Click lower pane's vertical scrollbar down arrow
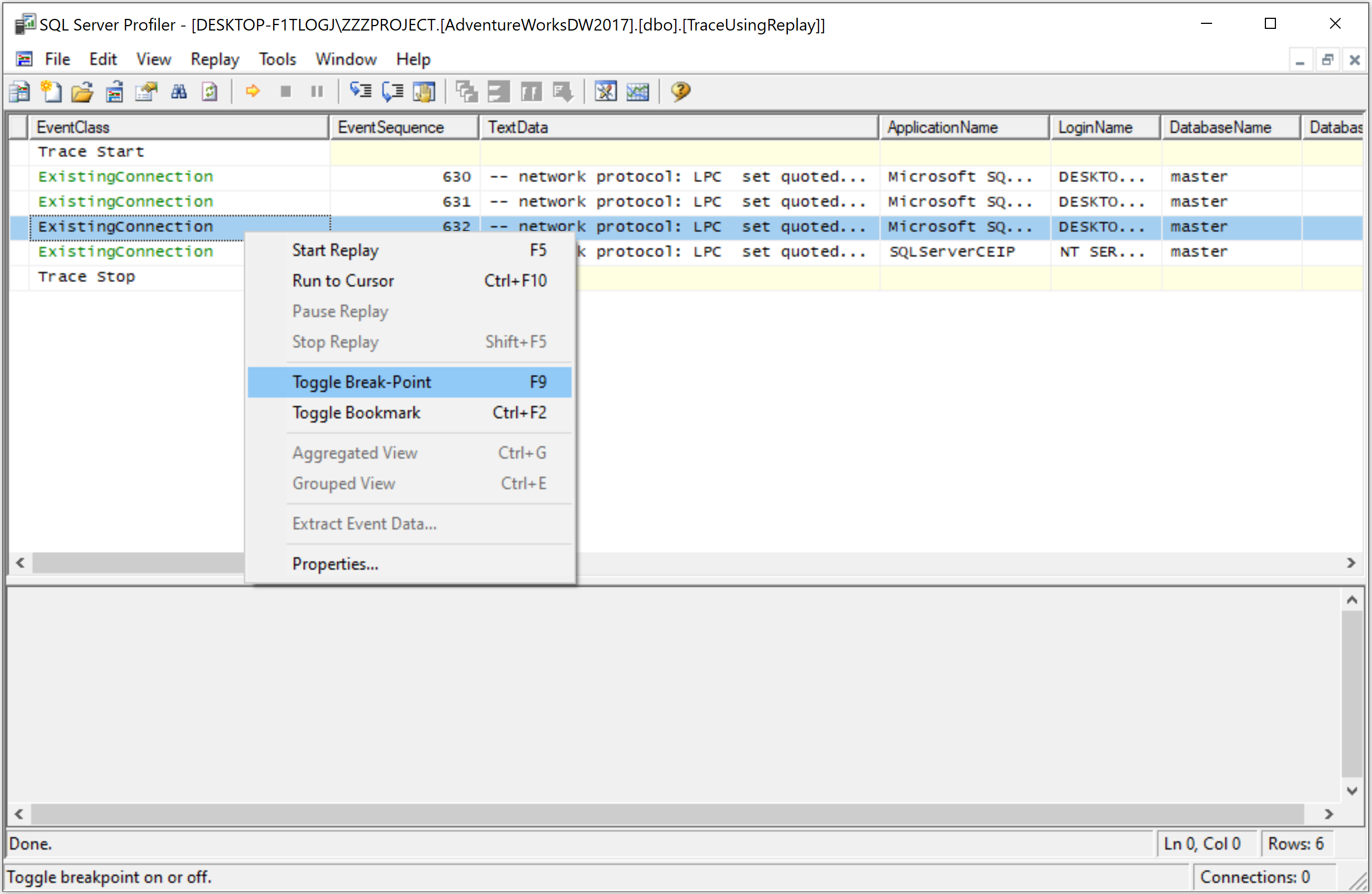1372x894 pixels. tap(1352, 790)
